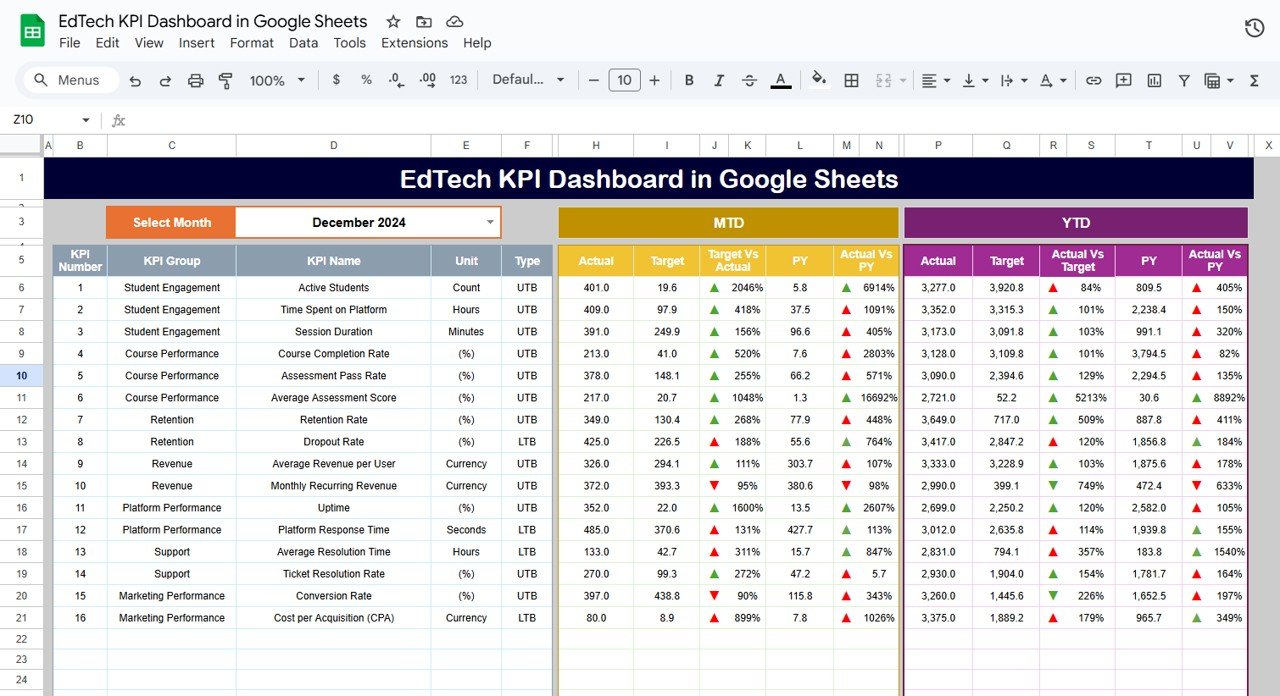The height and width of the screenshot is (696, 1280).
Task: Click the move to folder icon
Action: coord(424,21)
